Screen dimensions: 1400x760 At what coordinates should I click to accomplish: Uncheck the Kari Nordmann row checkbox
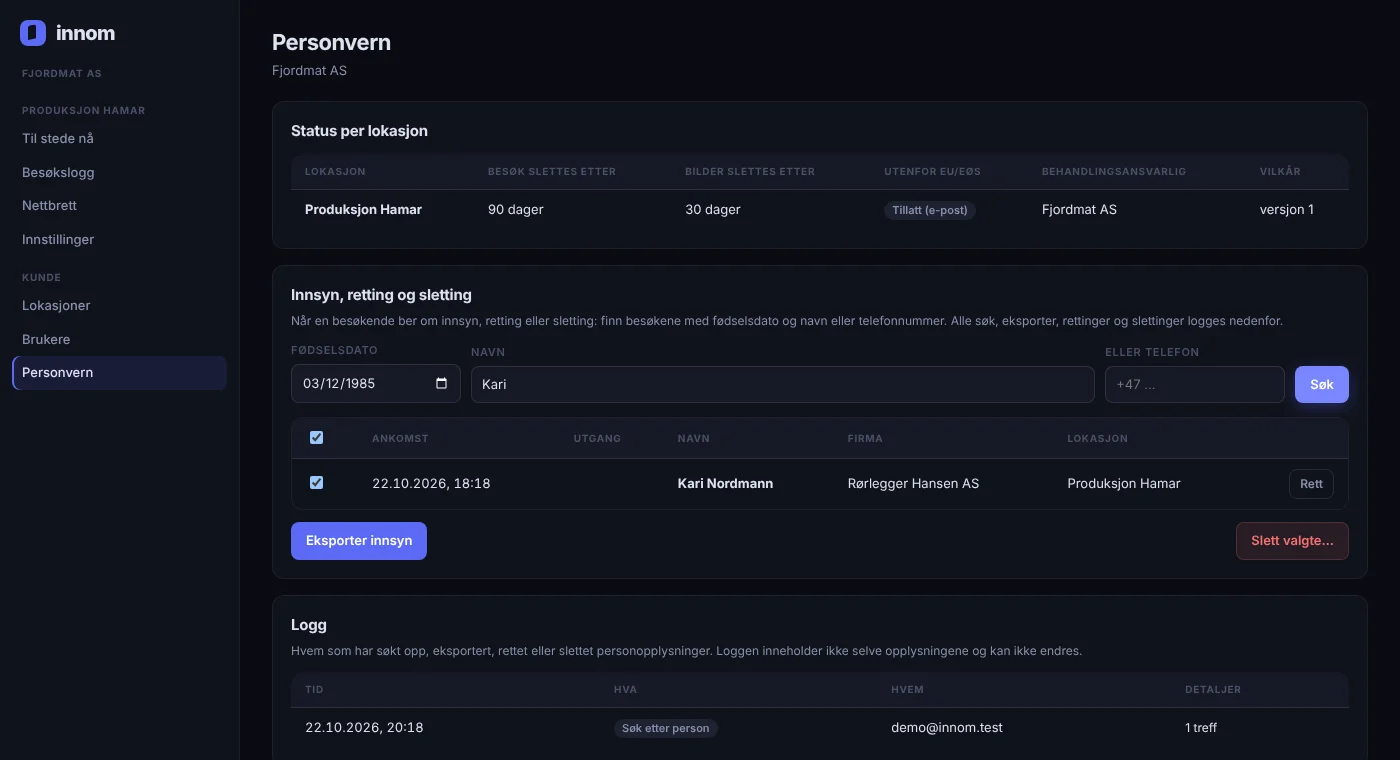[316, 483]
